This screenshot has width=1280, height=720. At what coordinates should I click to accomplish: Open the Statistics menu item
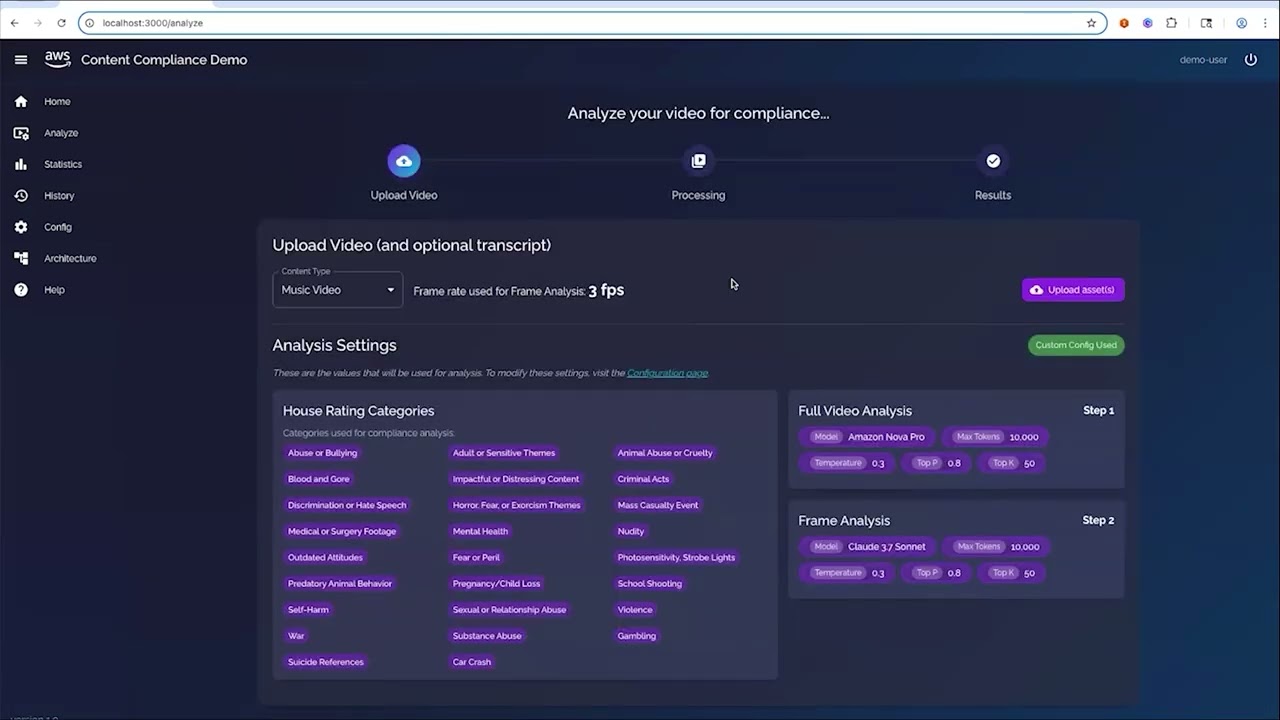pyautogui.click(x=63, y=164)
